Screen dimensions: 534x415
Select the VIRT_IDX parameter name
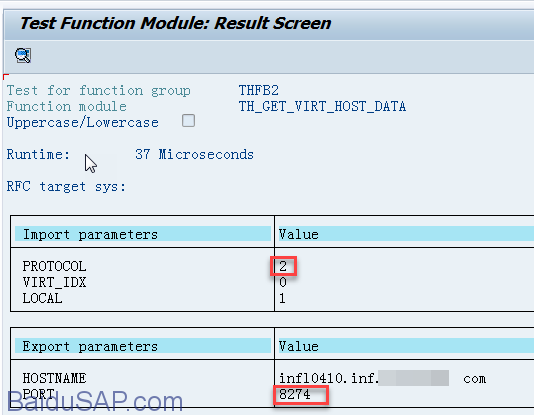pos(54,282)
